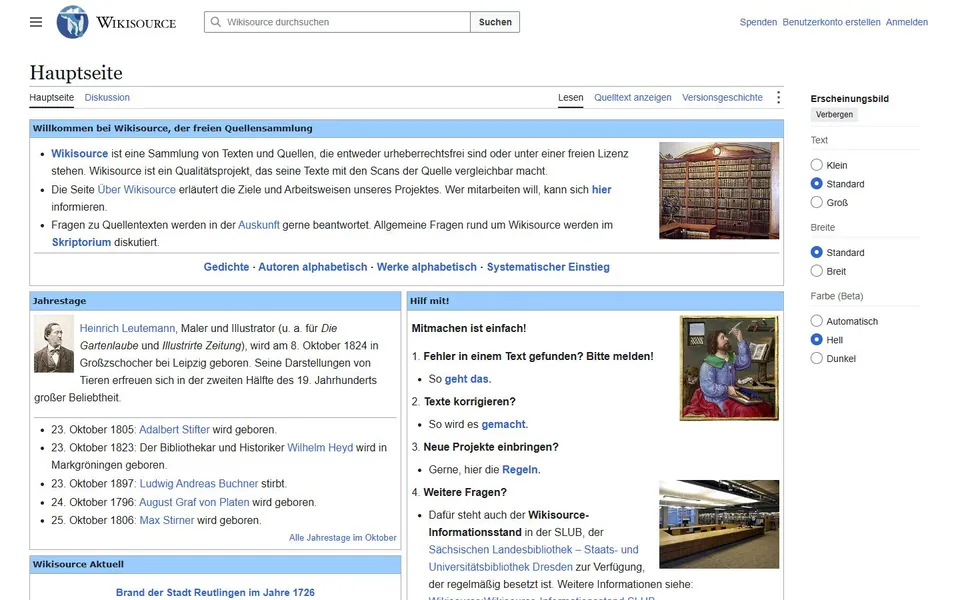Image resolution: width=960 pixels, height=600 pixels.
Task: Open the Adalbert Stifter link
Action: click(x=174, y=430)
